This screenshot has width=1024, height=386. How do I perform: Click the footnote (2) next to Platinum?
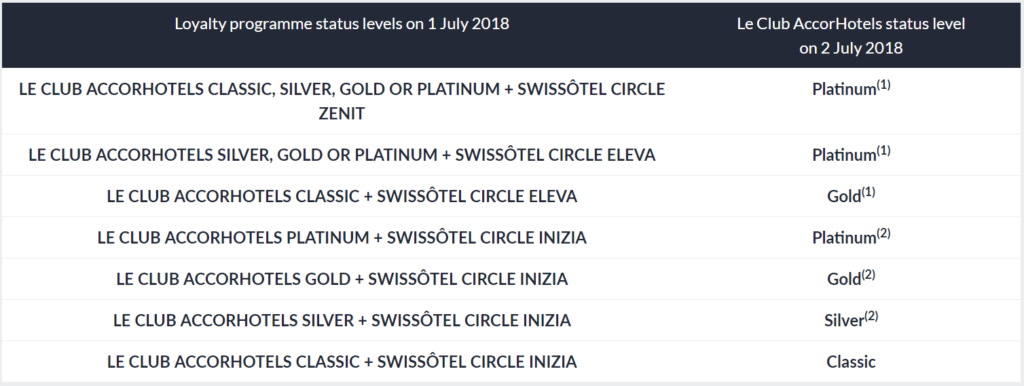point(883,233)
